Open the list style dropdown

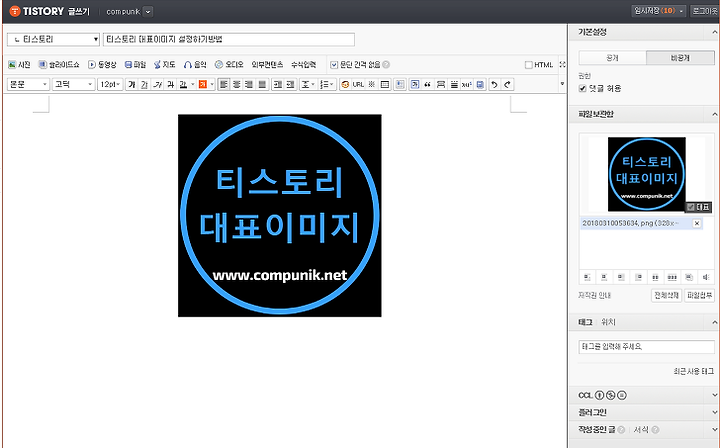pos(326,84)
